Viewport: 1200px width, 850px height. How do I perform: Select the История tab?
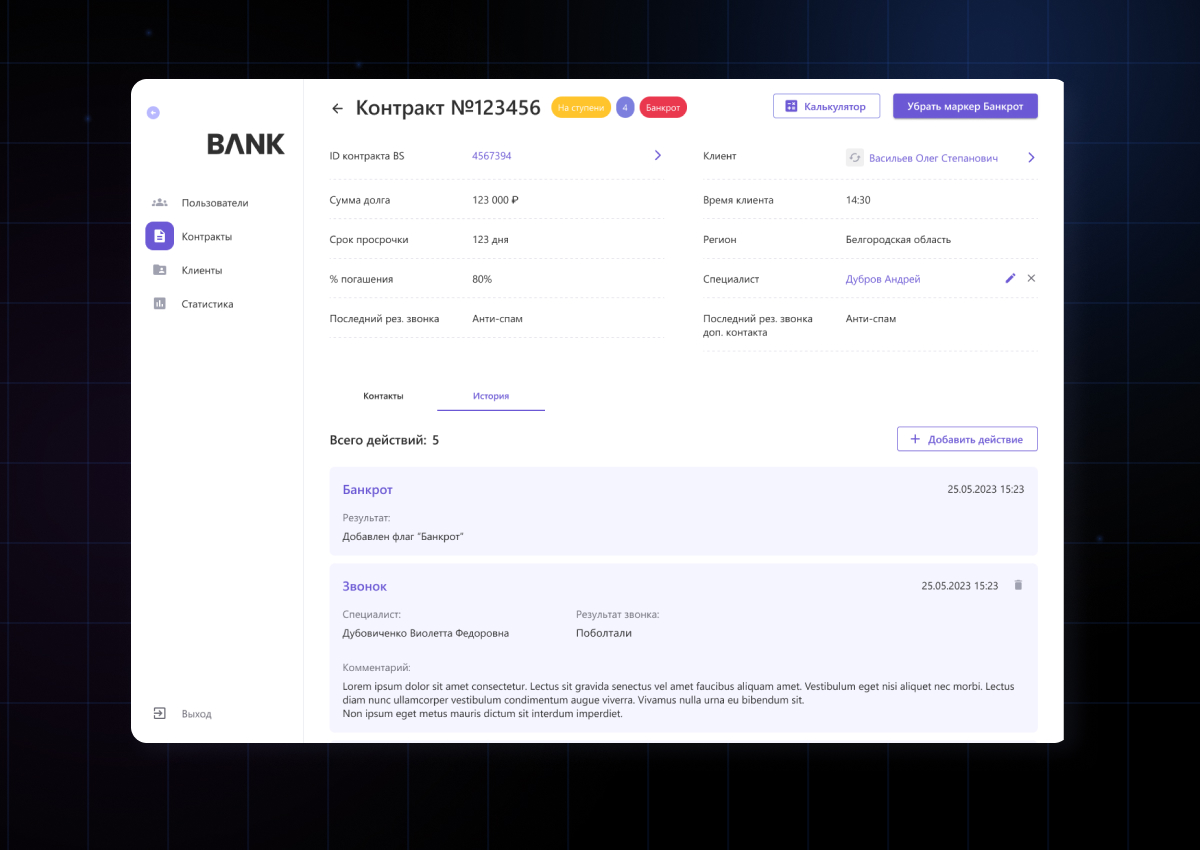(x=490, y=395)
